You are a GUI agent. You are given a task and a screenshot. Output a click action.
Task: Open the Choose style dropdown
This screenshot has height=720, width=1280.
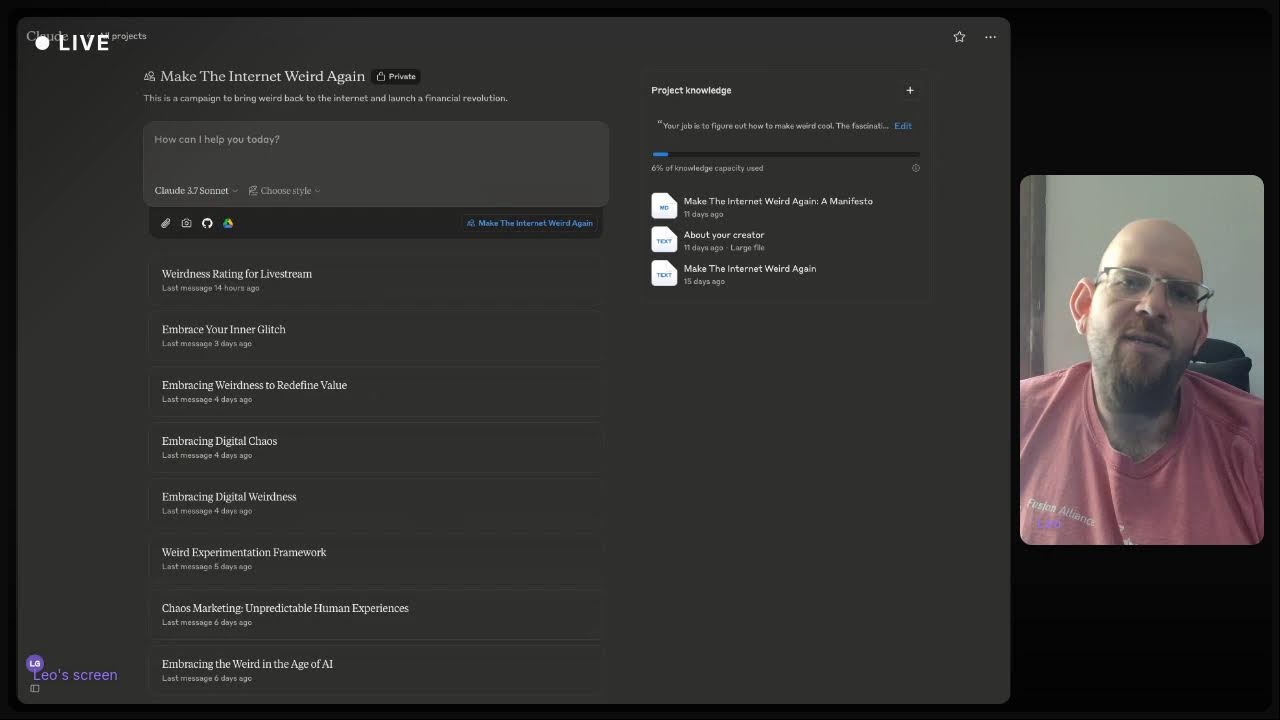pos(285,190)
